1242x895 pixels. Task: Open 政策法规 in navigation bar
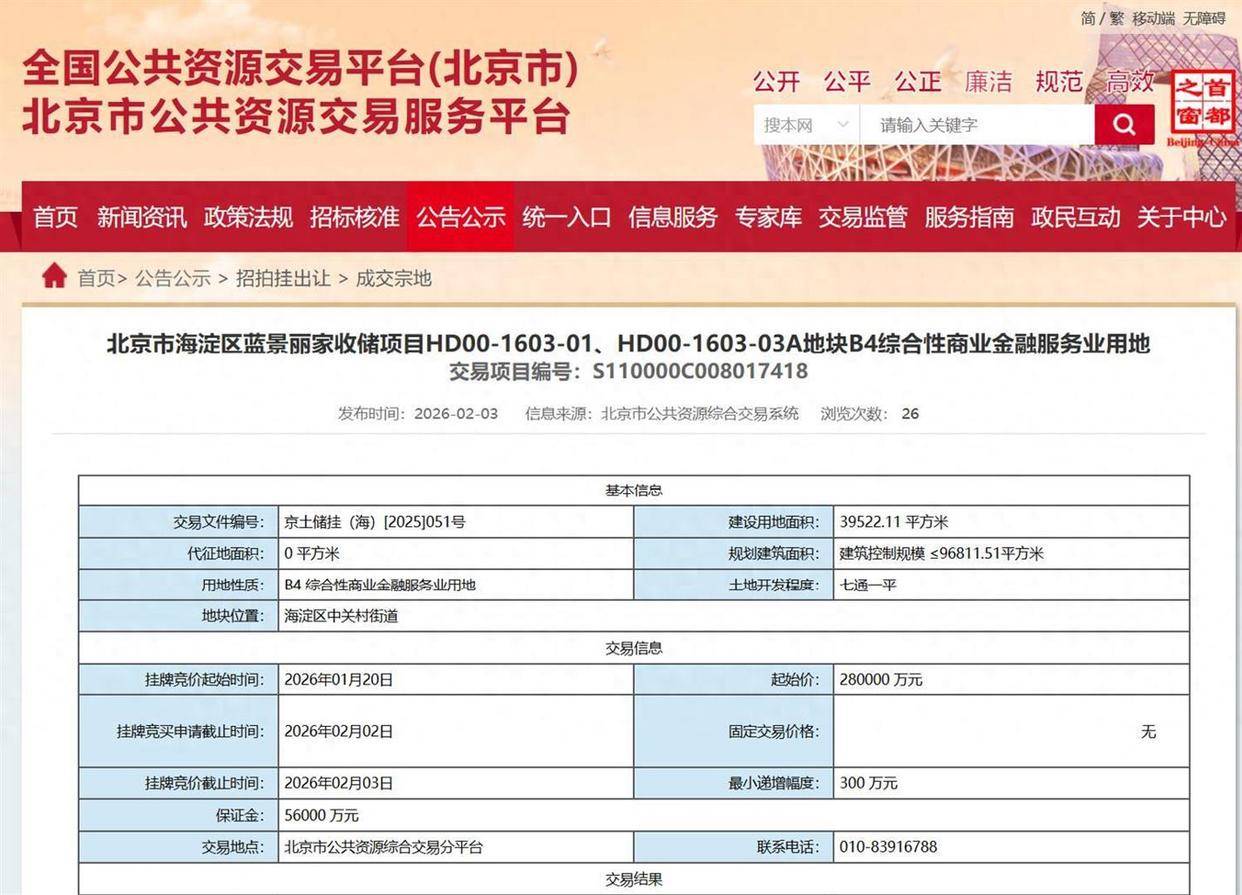point(248,217)
